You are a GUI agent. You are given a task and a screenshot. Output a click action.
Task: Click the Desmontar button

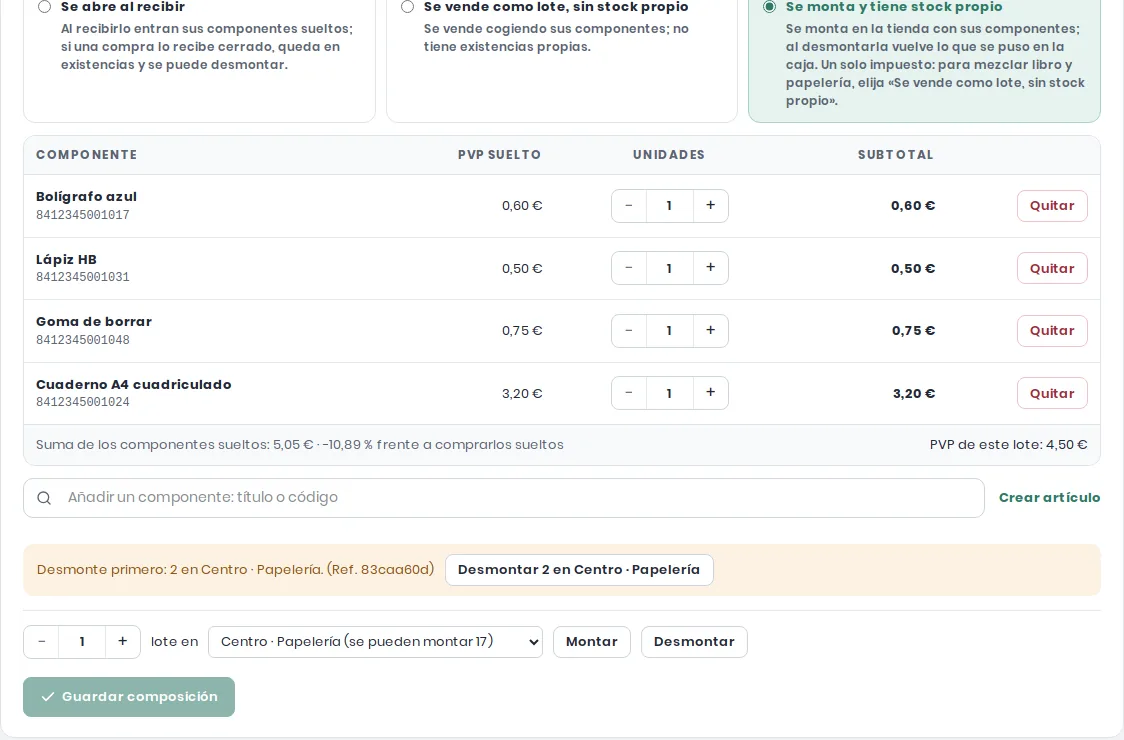[x=694, y=642]
